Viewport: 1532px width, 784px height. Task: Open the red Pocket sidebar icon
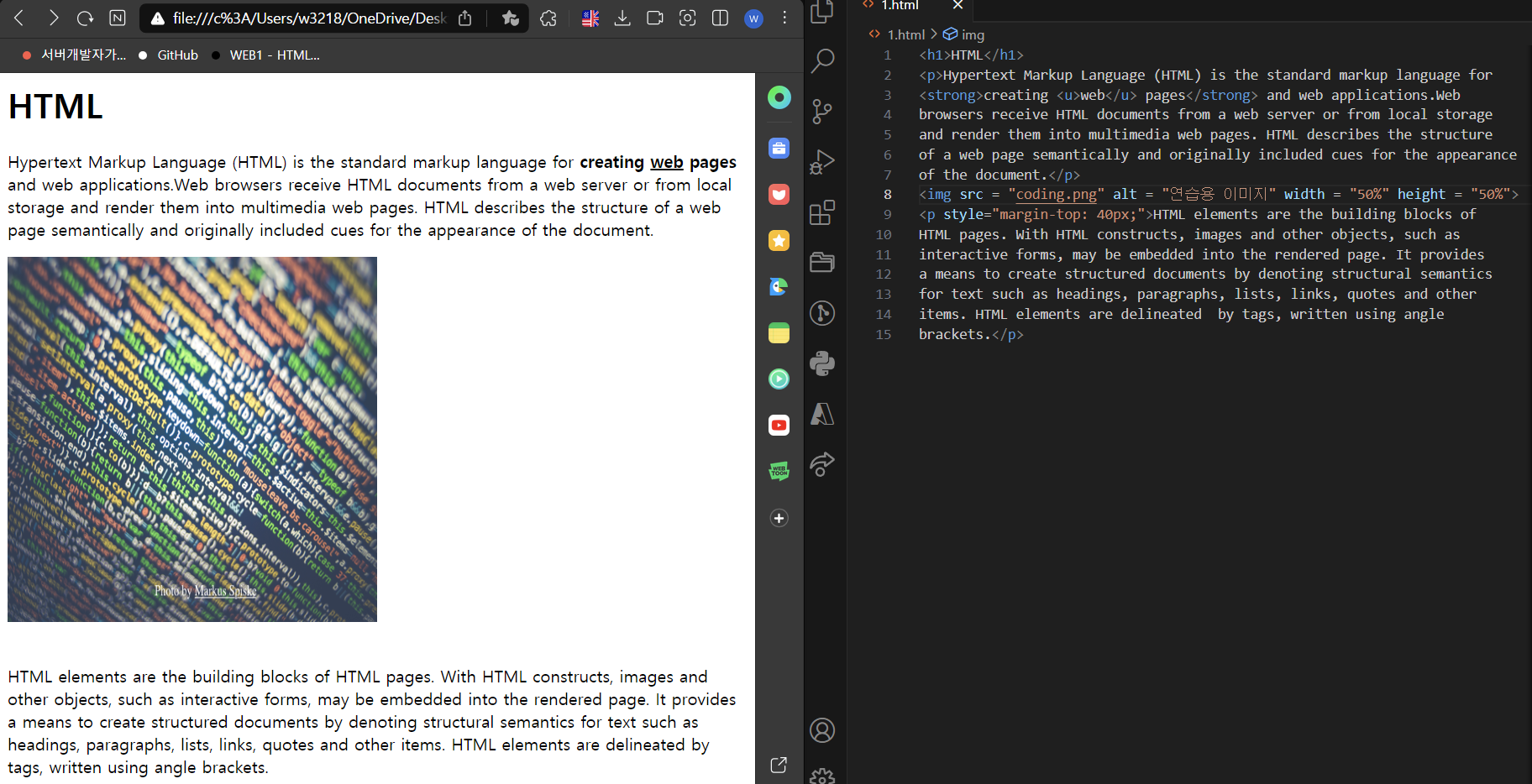tap(779, 195)
